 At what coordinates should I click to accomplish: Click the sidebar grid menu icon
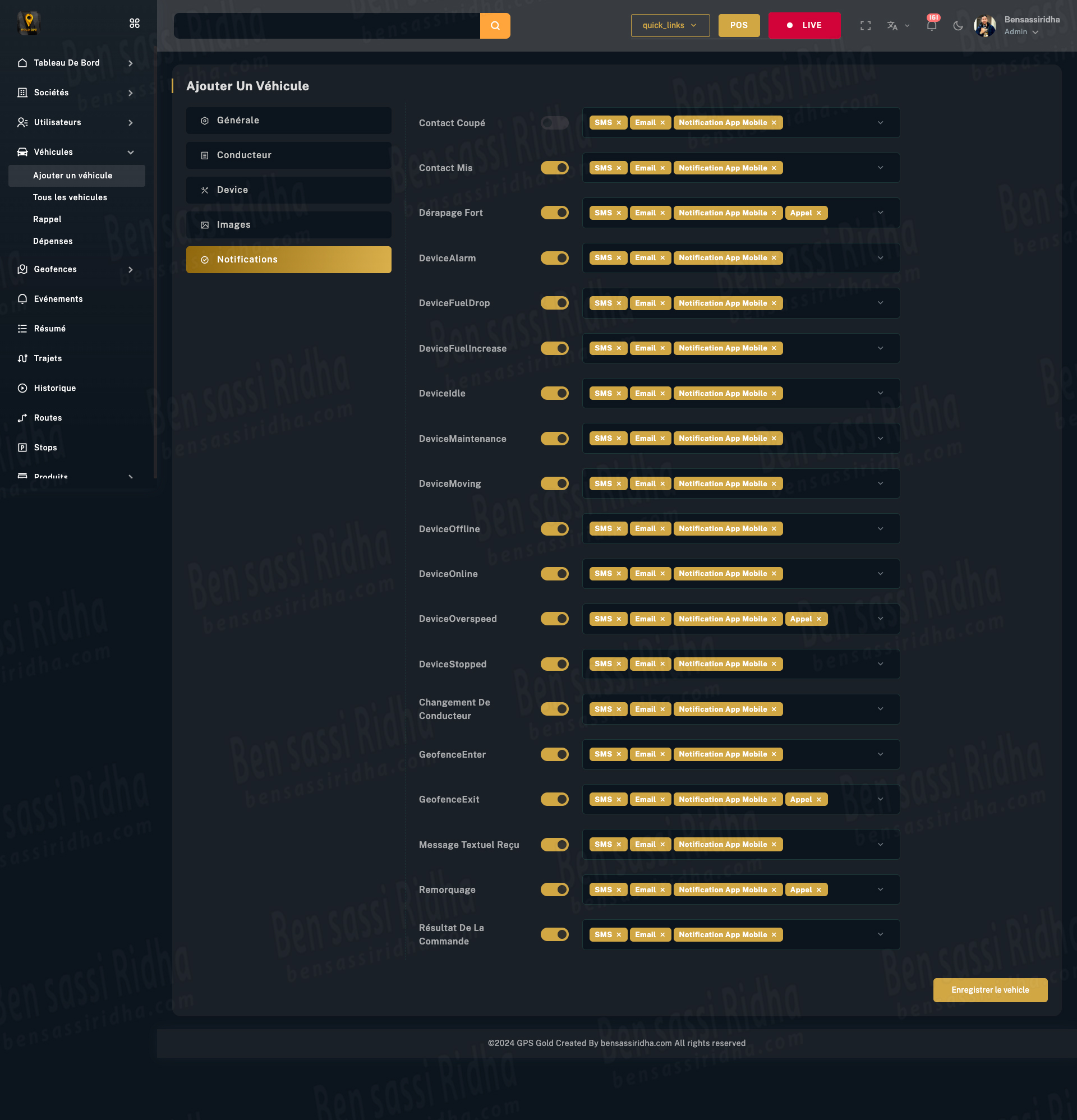134,24
